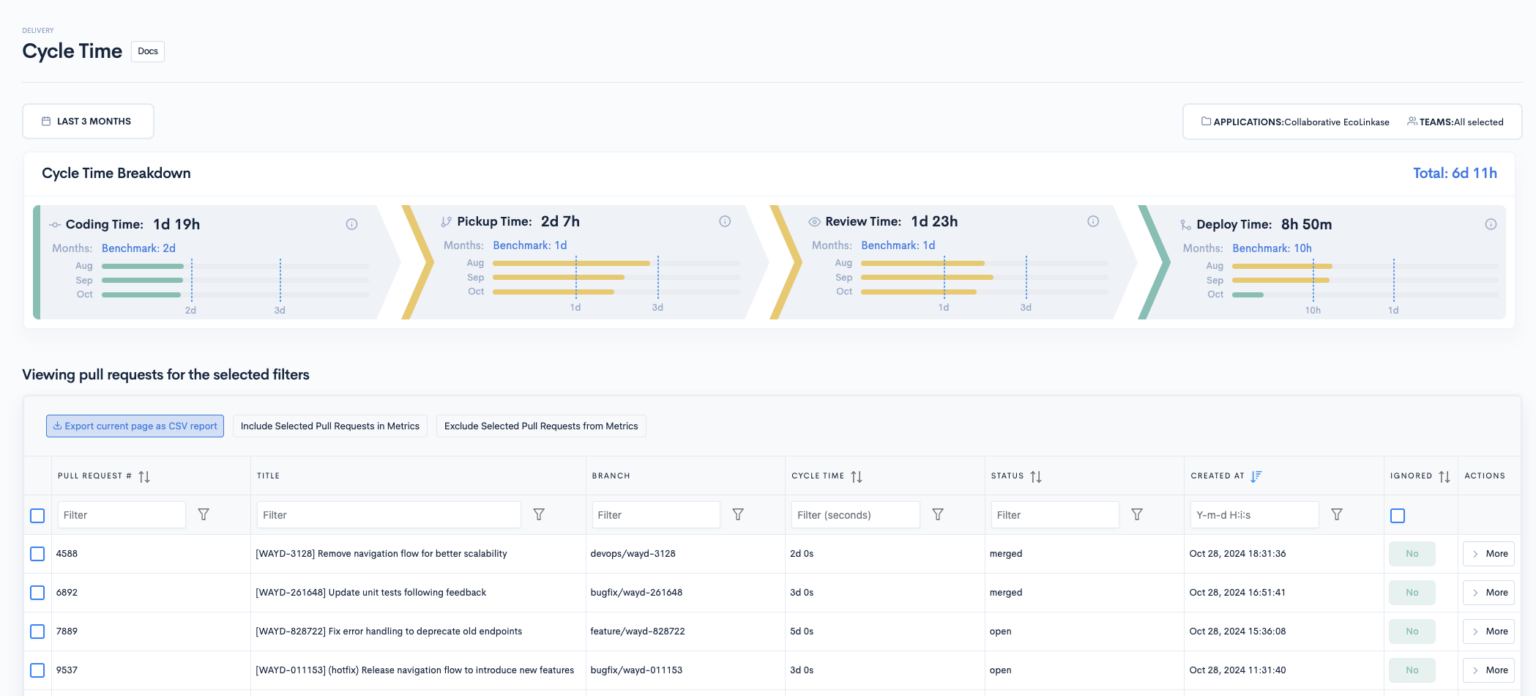
Task: Open the Pickup Time info icon
Action: click(725, 222)
